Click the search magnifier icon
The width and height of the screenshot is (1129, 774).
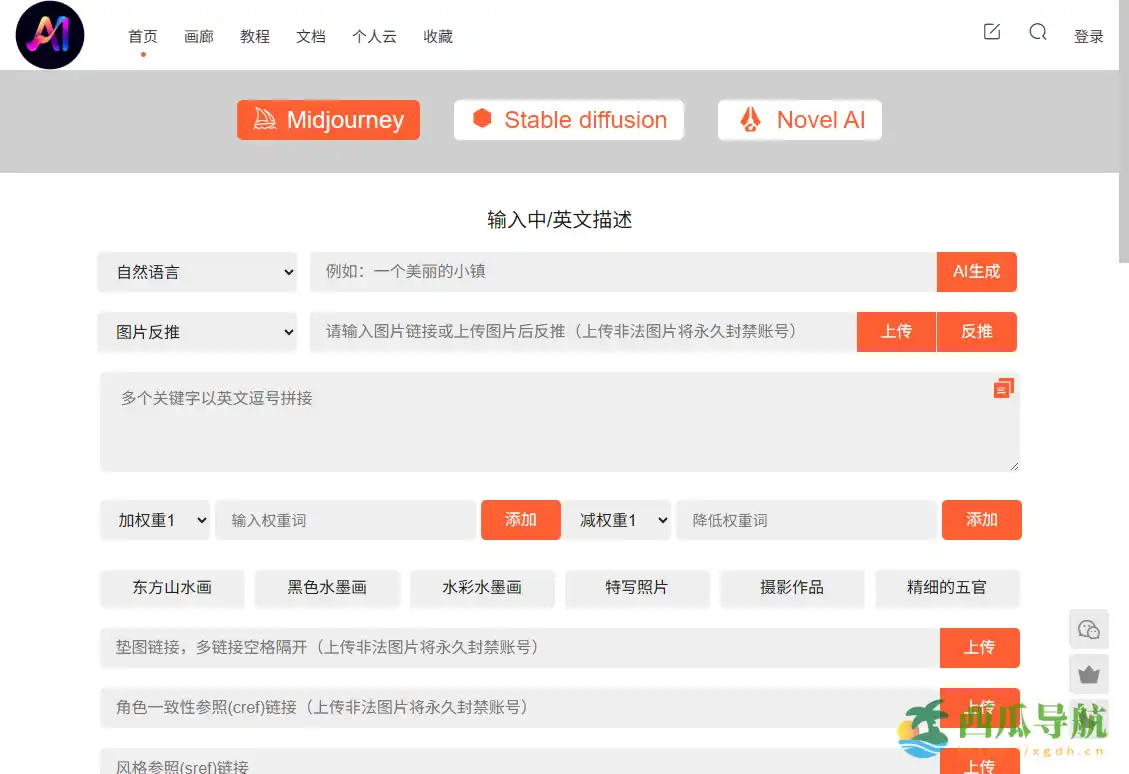coord(1038,32)
